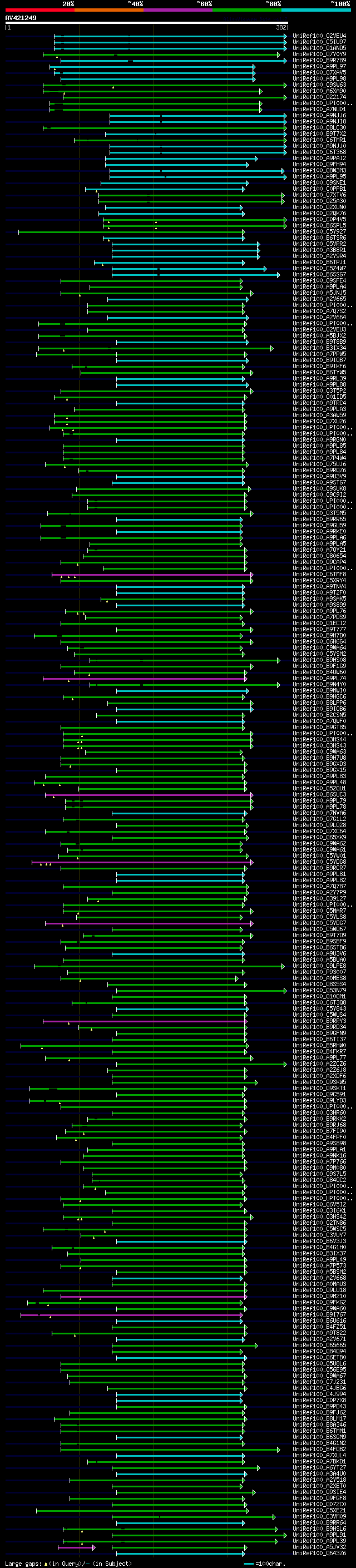Image resolution: width=356 pixels, height=1568 pixels.
Task: Select the UniRef100_A6XA90 label
Action: 319,91
